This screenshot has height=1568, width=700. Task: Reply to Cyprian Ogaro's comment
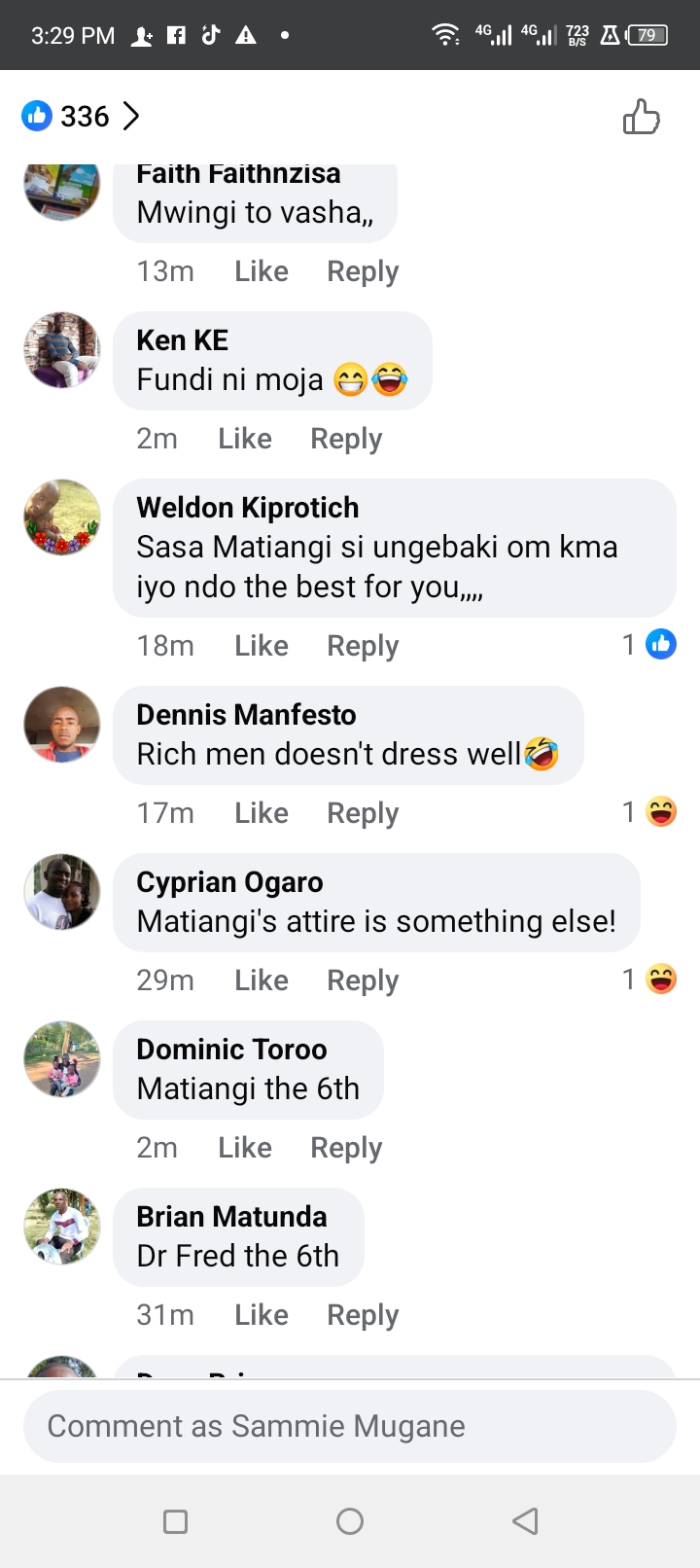click(x=363, y=980)
